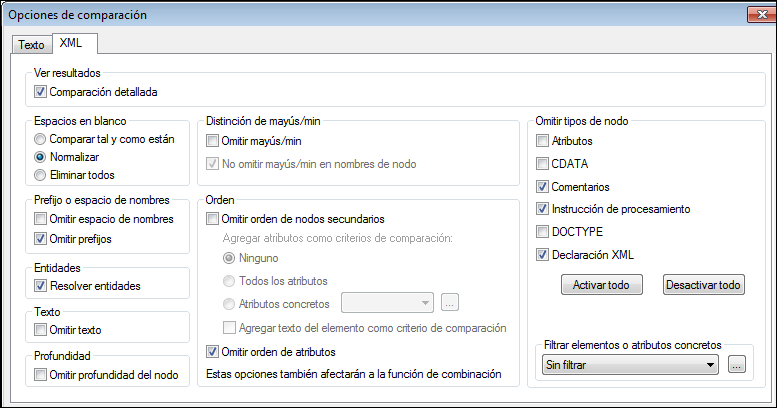Switch to the Texto tab
The image size is (777, 408).
31,45
